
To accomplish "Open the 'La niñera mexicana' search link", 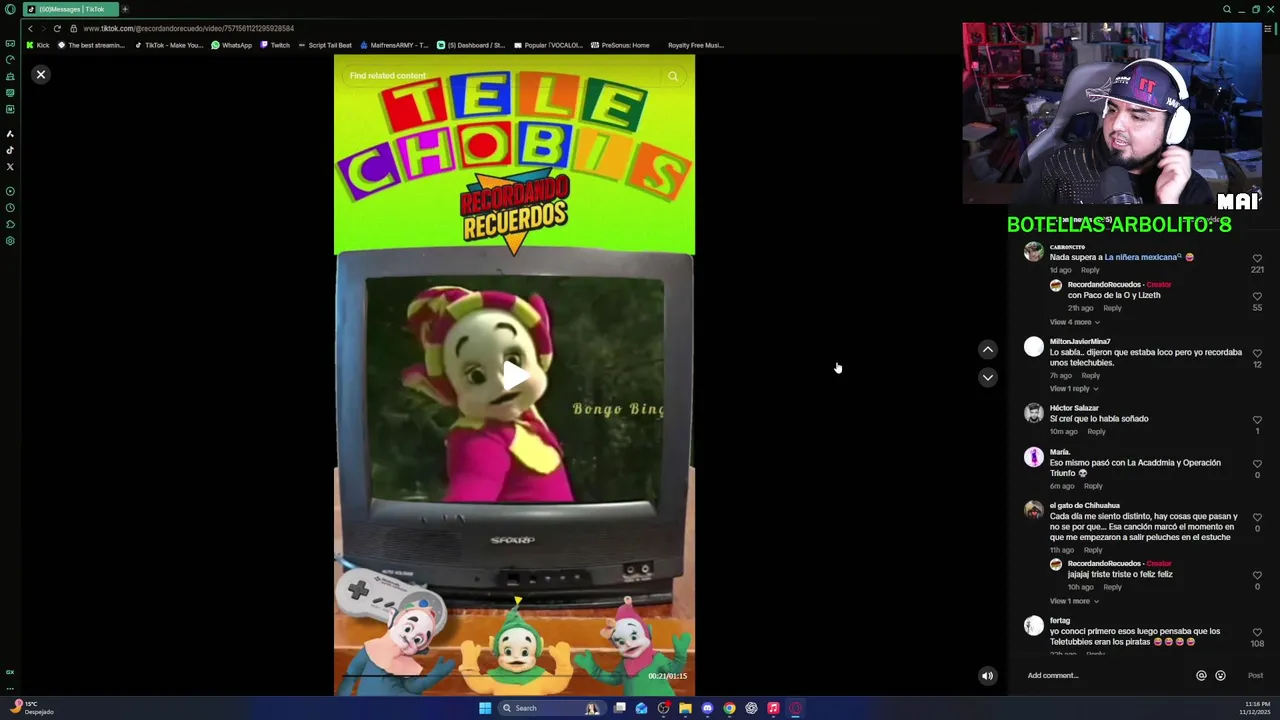I will 1143,257.
